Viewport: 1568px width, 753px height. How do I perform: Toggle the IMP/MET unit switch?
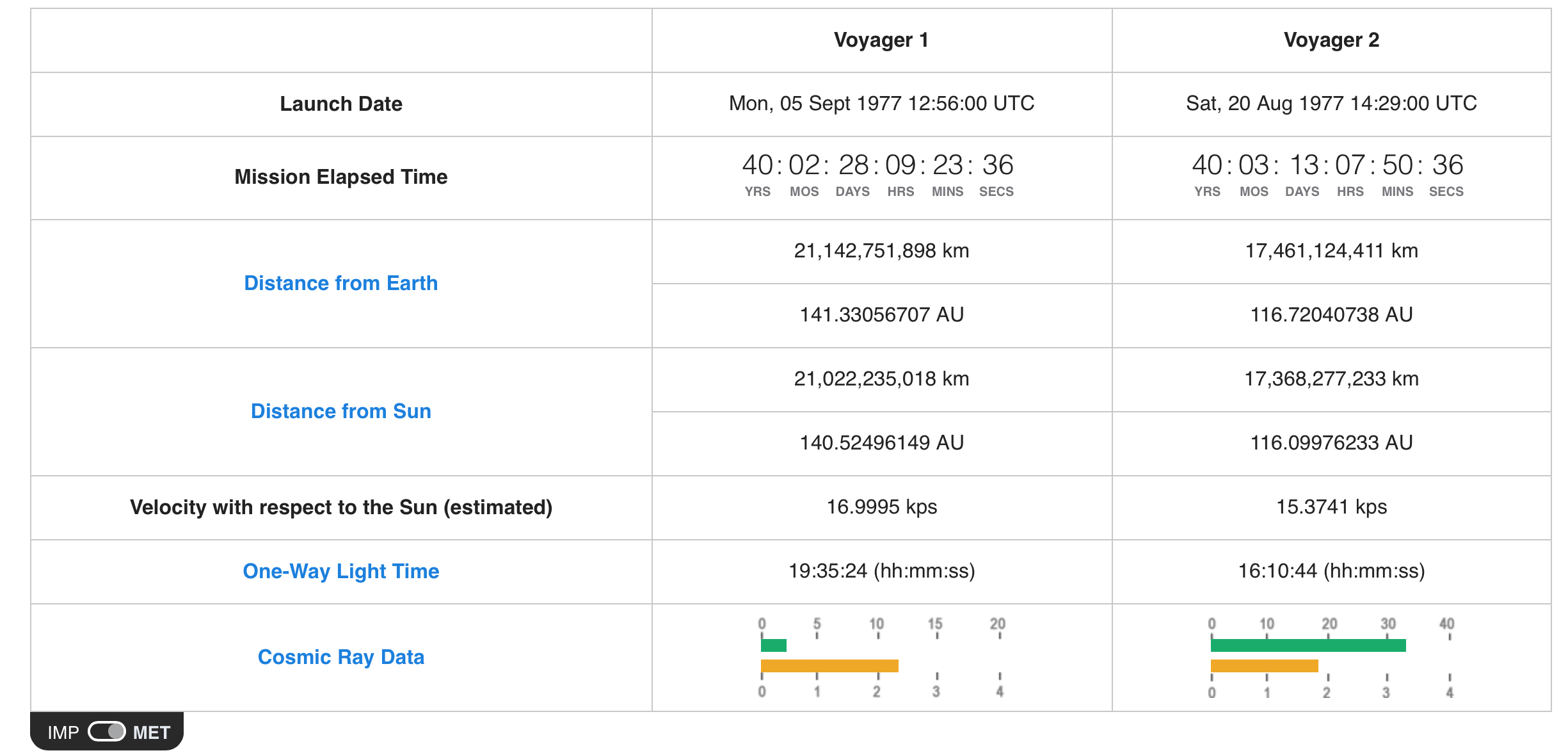(106, 731)
